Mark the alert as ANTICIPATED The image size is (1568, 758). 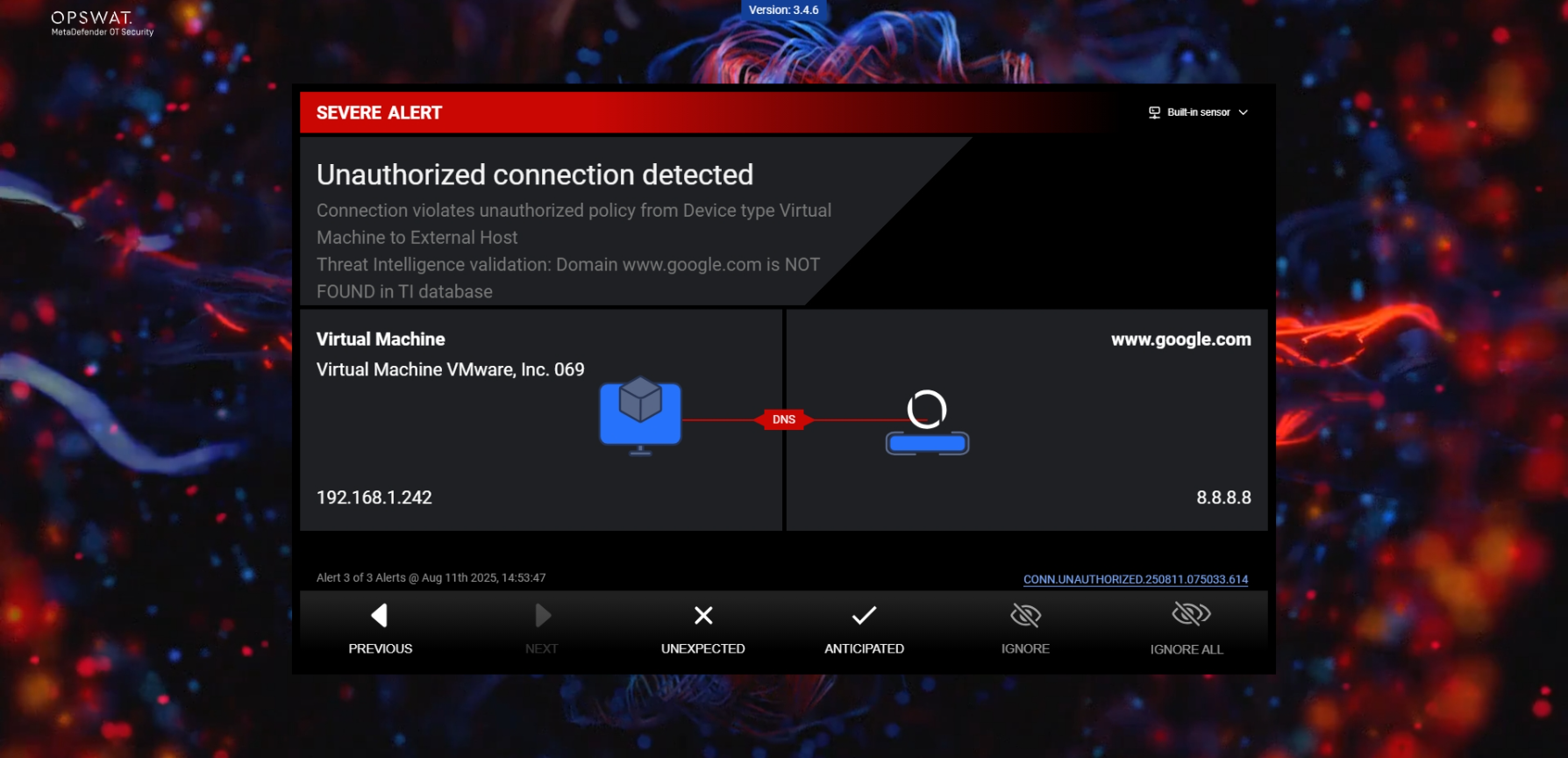(x=864, y=630)
